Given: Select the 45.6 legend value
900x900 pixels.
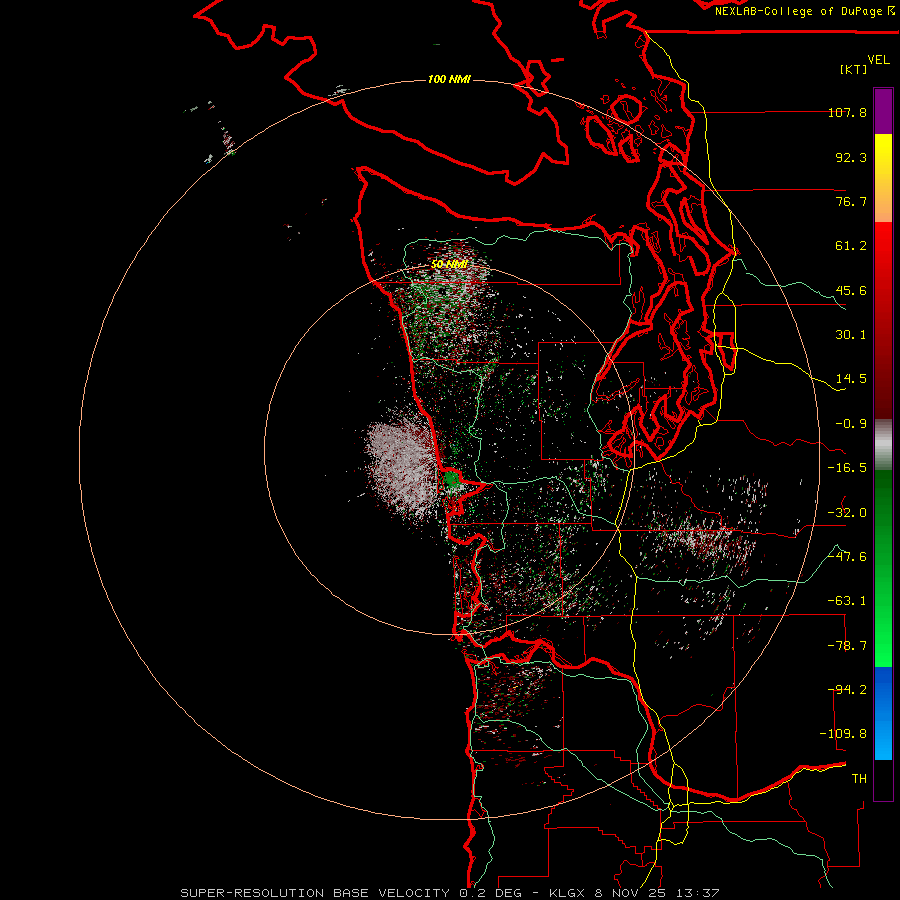Looking at the screenshot, I should 851,290.
